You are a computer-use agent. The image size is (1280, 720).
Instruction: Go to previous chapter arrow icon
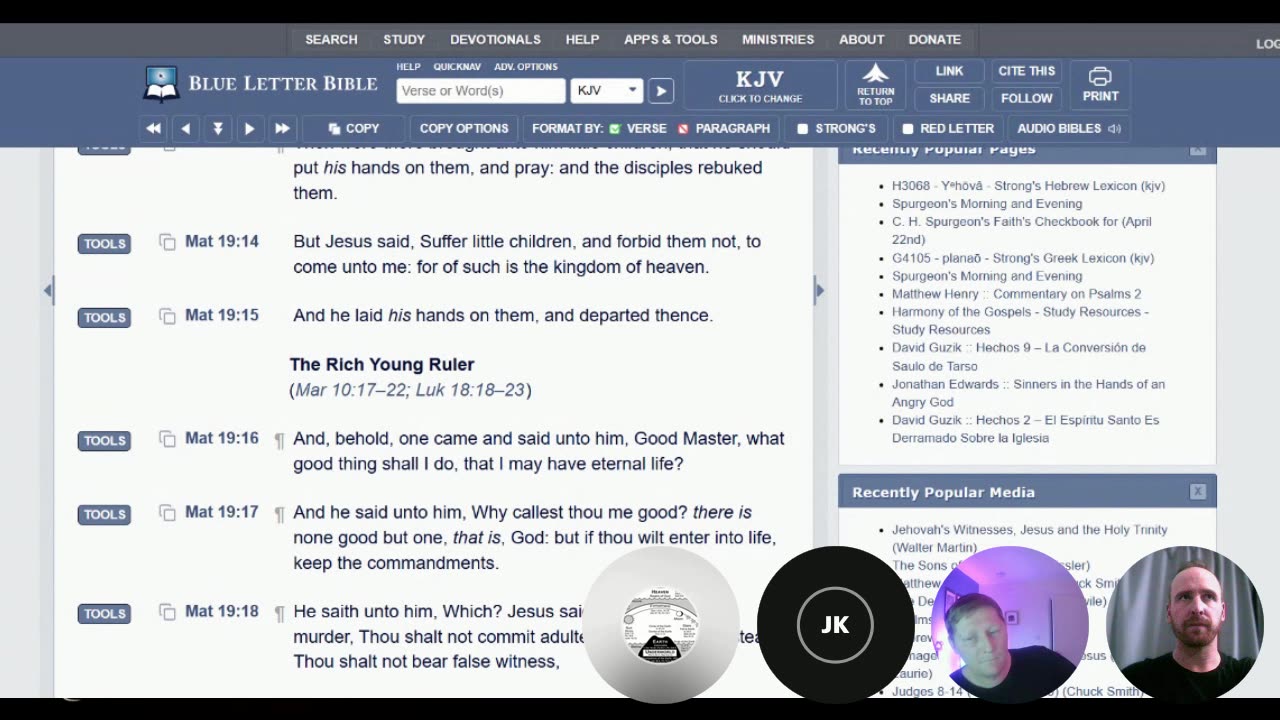click(186, 128)
